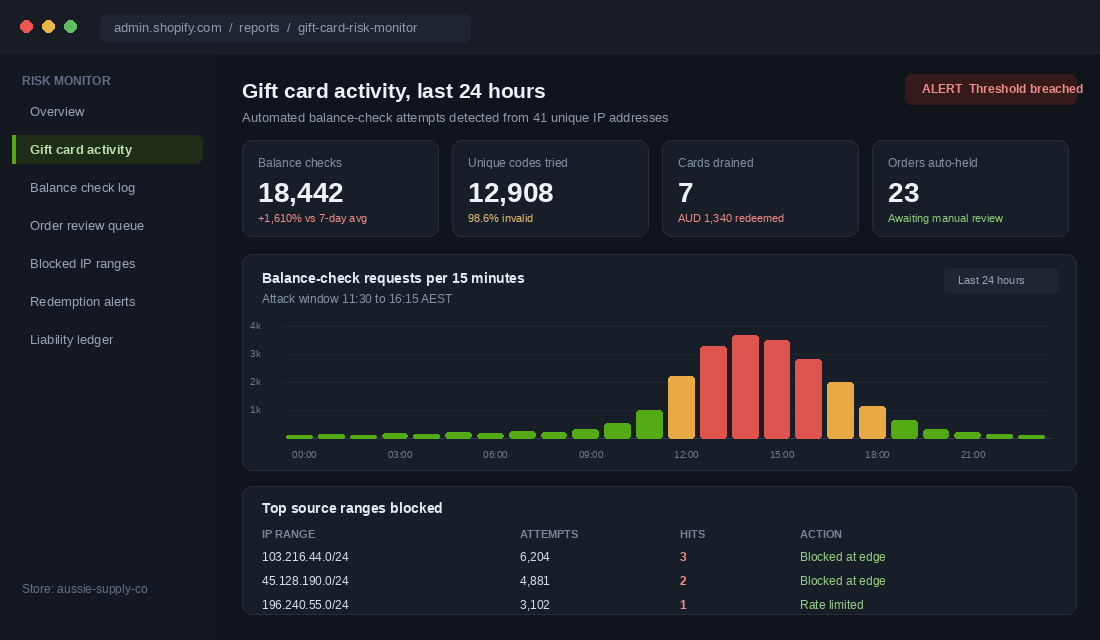The height and width of the screenshot is (640, 1100).
Task: Select the Cards drained card
Action: 760,188
